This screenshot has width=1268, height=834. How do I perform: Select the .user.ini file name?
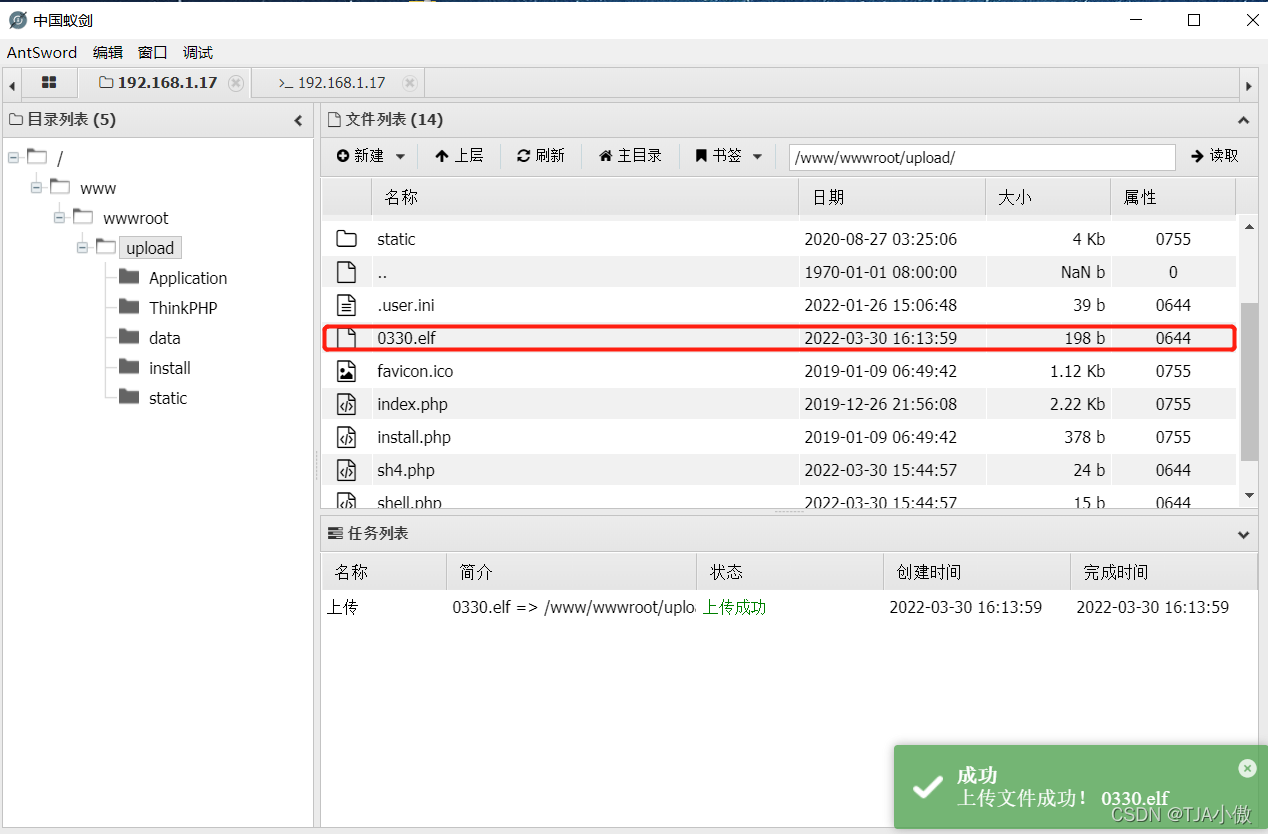406,305
